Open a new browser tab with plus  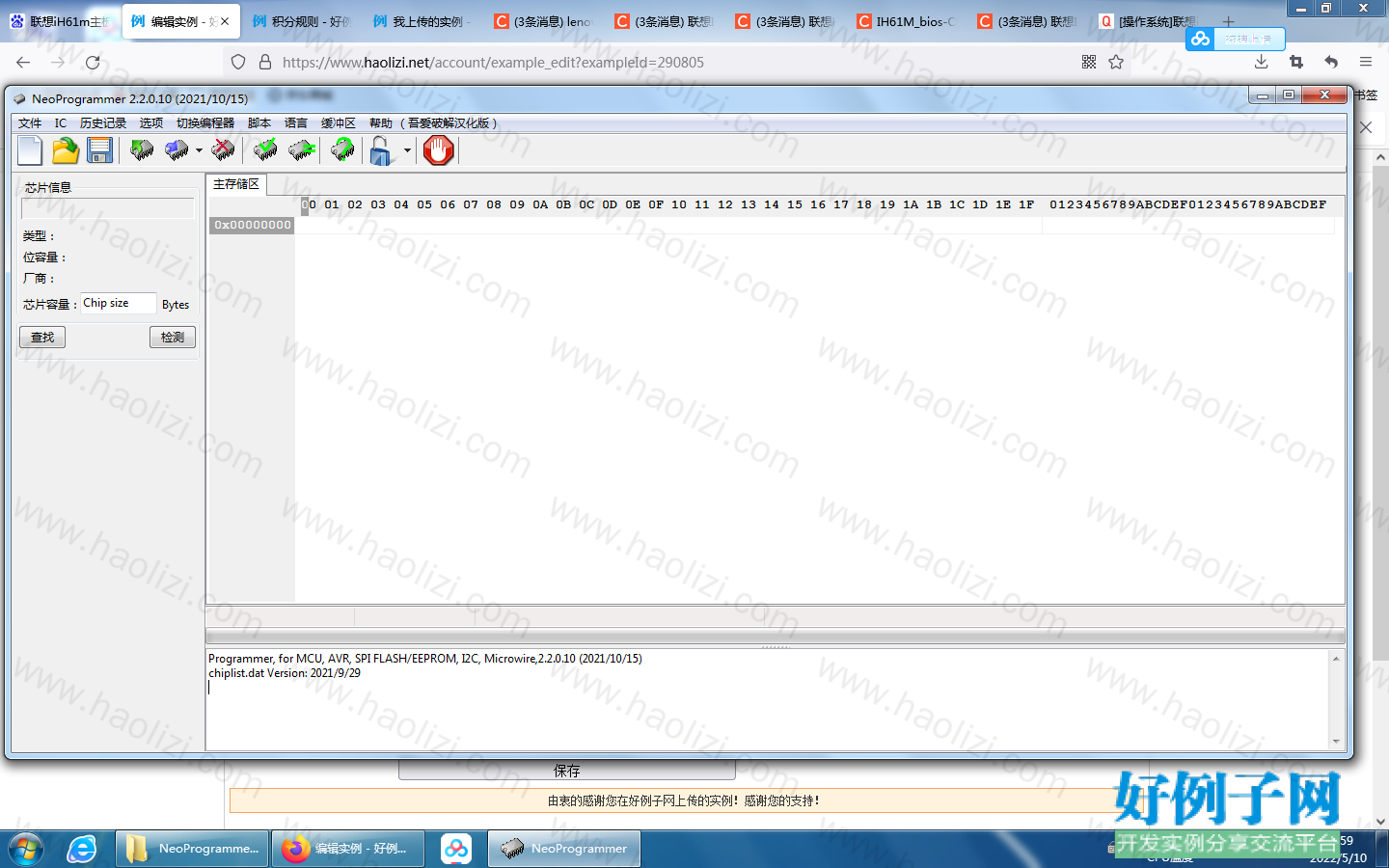click(1228, 21)
